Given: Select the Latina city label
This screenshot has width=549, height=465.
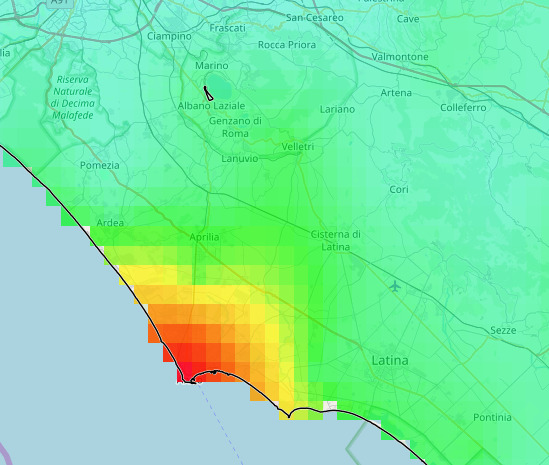Looking at the screenshot, I should pyautogui.click(x=390, y=360).
